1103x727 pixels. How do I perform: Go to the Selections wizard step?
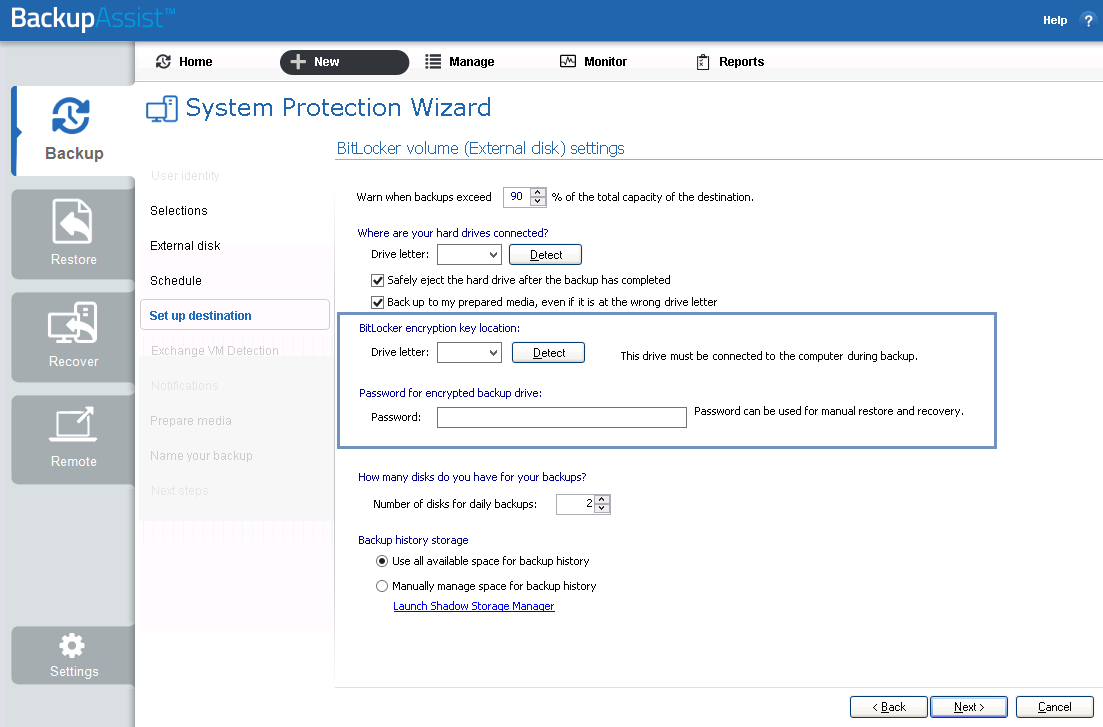(x=179, y=210)
